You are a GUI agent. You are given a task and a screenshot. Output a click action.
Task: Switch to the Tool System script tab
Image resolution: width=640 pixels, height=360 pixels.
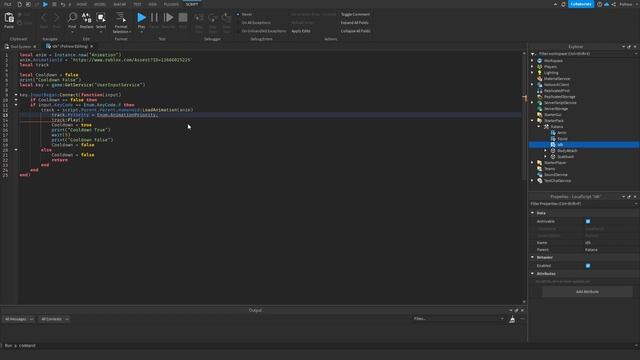20,47
